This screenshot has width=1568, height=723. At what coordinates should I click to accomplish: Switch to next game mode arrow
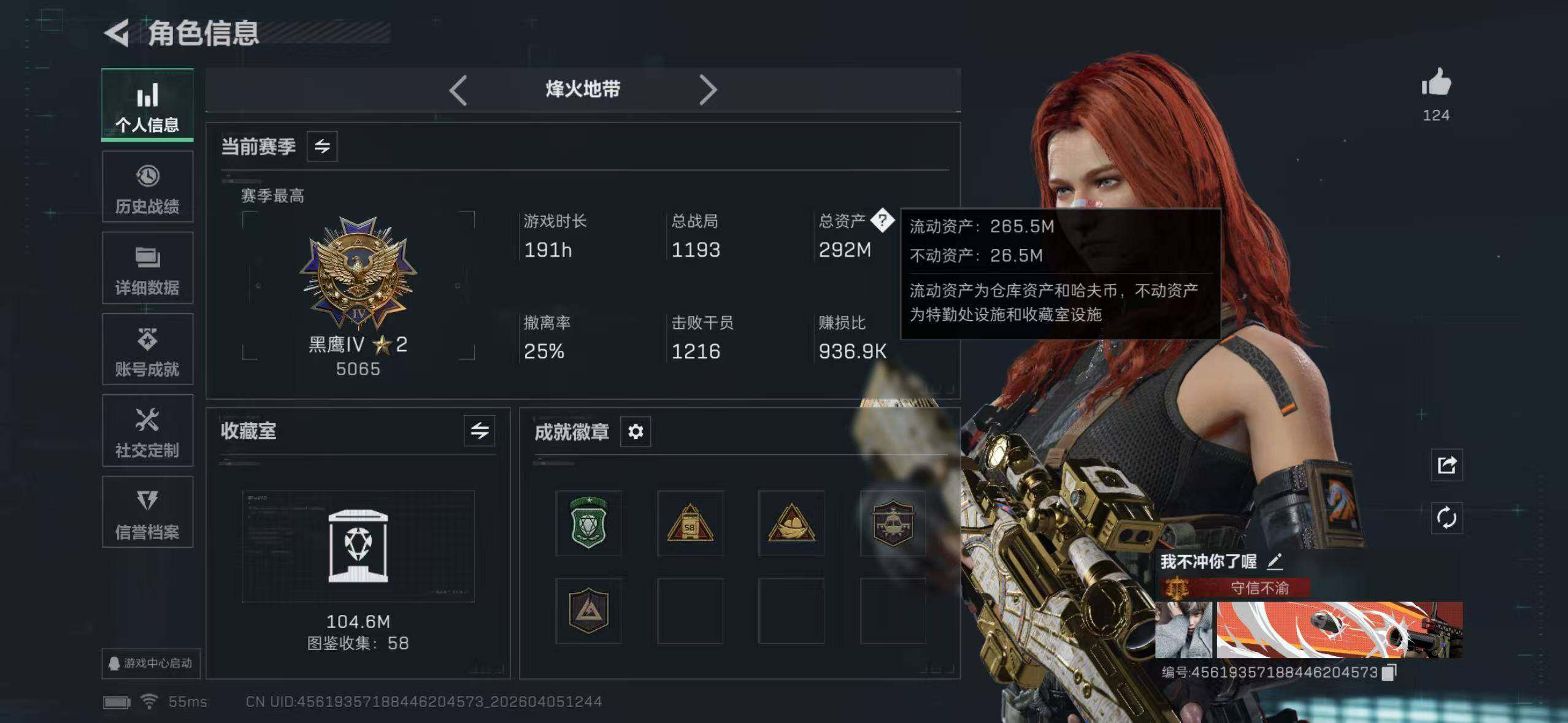point(708,90)
